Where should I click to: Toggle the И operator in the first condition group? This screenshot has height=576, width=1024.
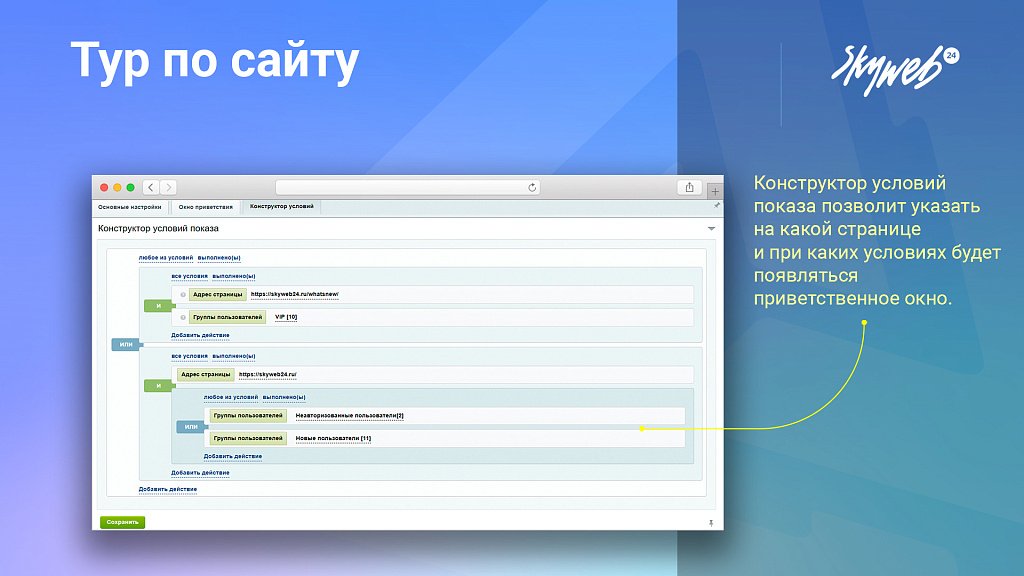pos(159,305)
